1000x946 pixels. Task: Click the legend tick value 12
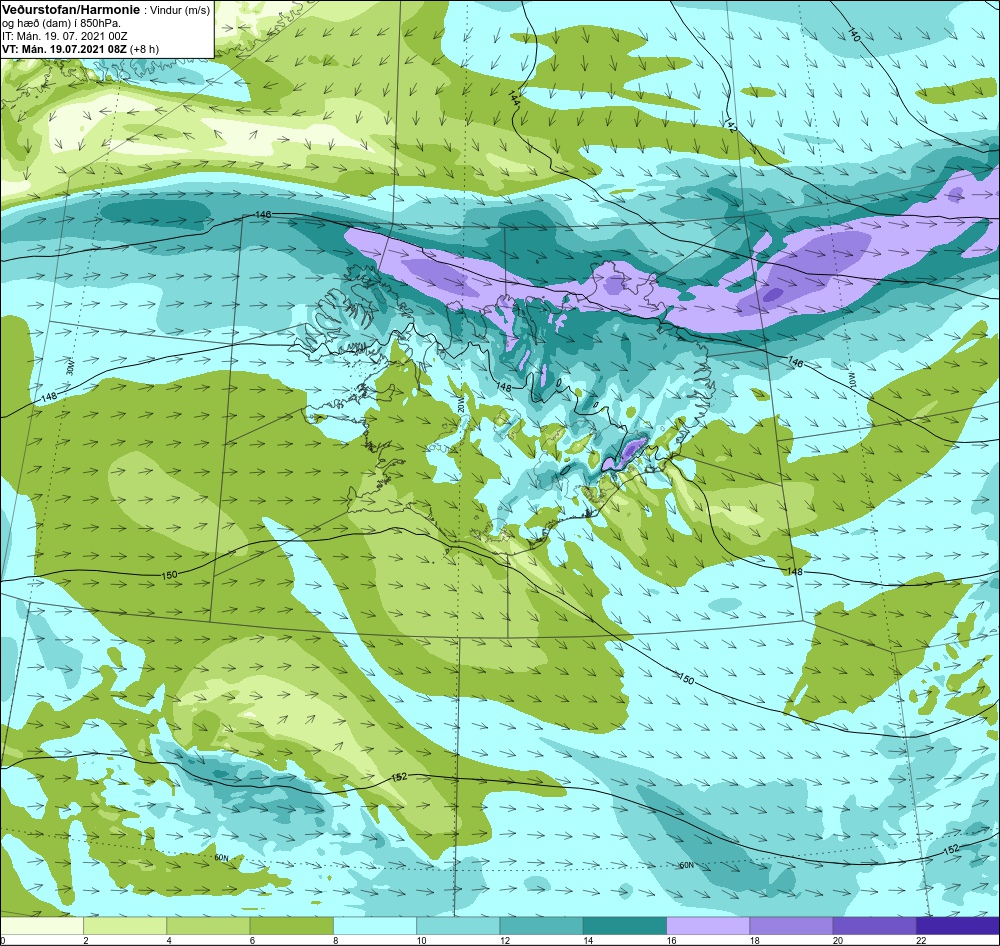(x=504, y=940)
